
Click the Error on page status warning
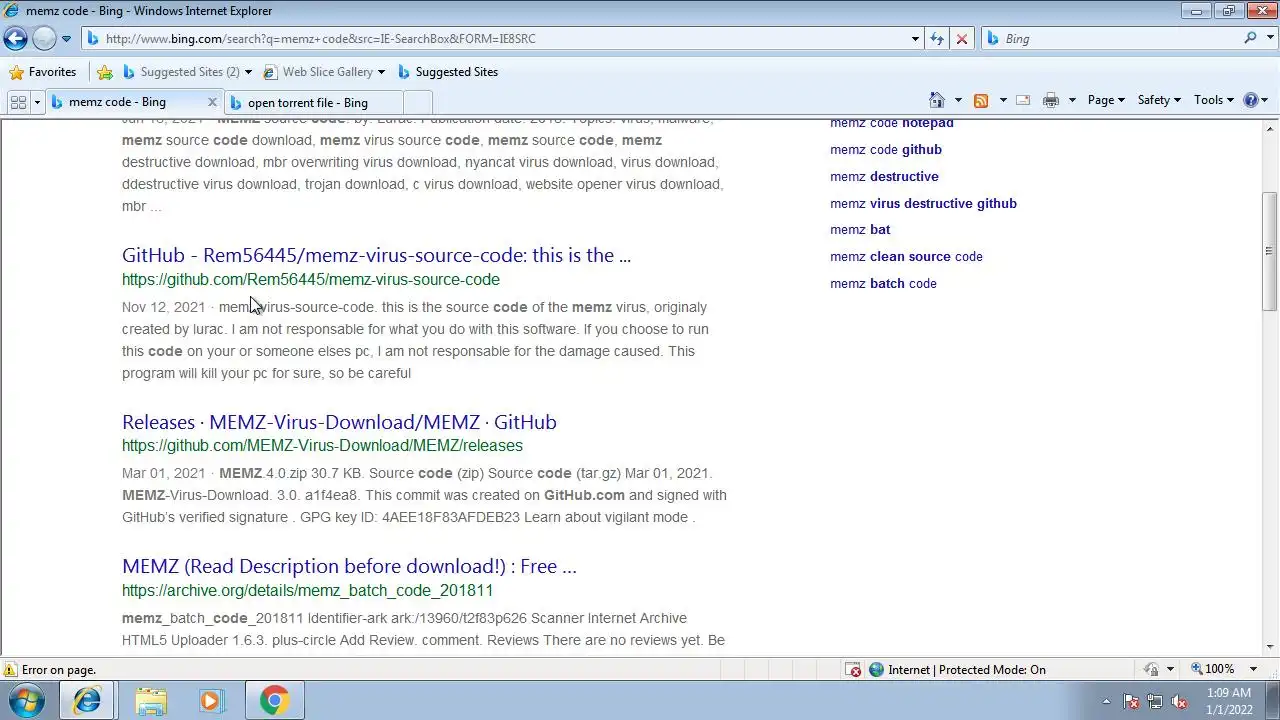(50, 670)
